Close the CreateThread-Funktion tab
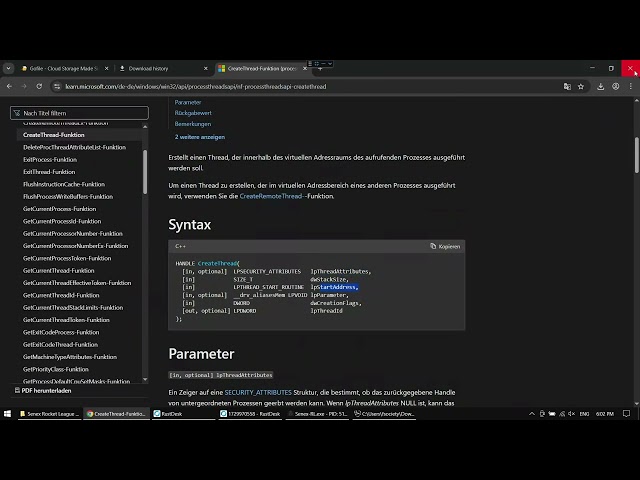Image resolution: width=640 pixels, height=480 pixels. point(305,69)
